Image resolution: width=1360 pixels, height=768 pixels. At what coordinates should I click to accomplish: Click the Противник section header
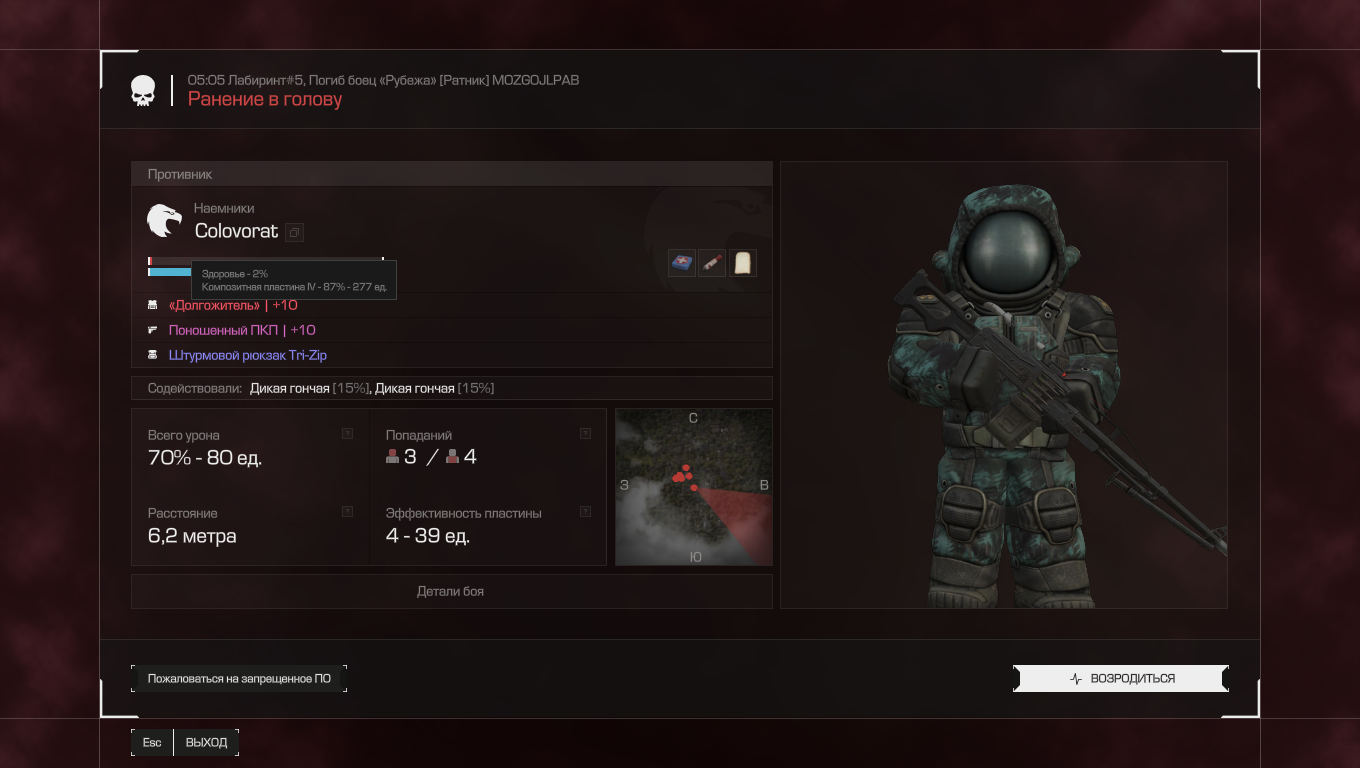452,174
